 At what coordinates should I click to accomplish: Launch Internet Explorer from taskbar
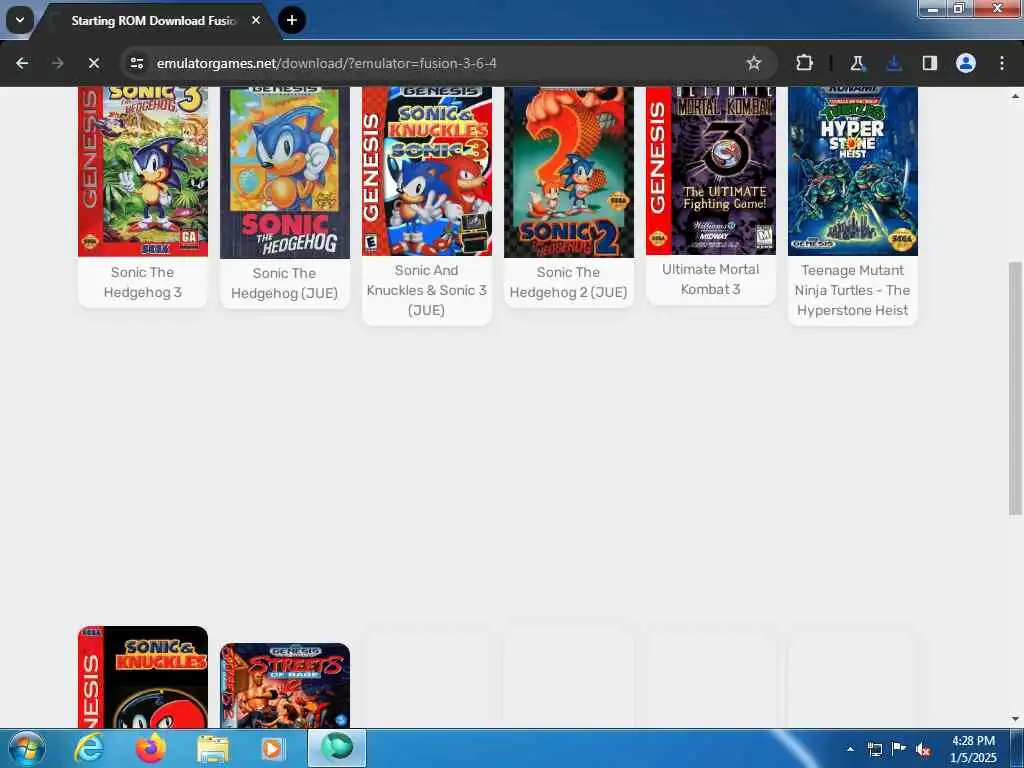click(88, 748)
